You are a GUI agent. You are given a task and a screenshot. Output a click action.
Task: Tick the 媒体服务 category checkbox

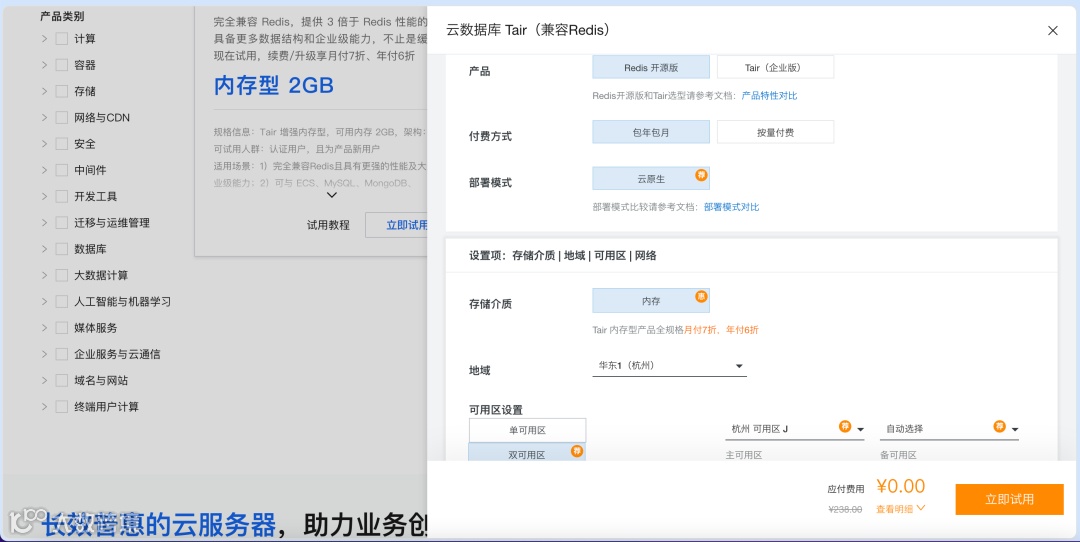point(62,327)
